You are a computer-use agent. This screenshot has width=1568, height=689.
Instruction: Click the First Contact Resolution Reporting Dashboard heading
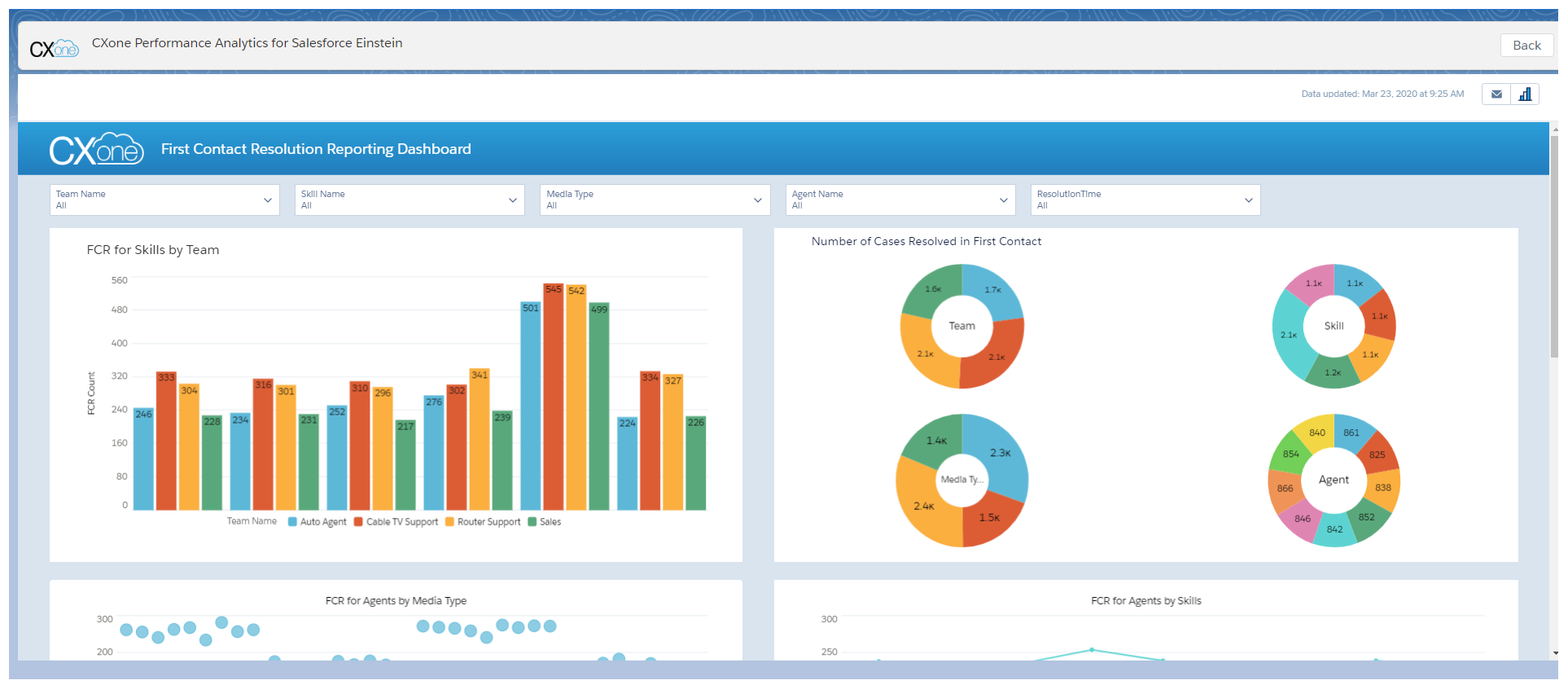(x=316, y=149)
